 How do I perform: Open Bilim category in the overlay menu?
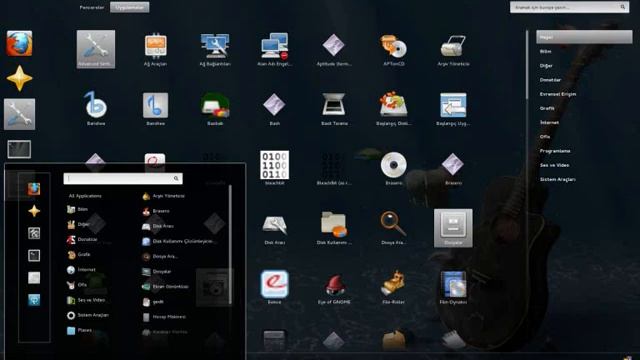78,209
